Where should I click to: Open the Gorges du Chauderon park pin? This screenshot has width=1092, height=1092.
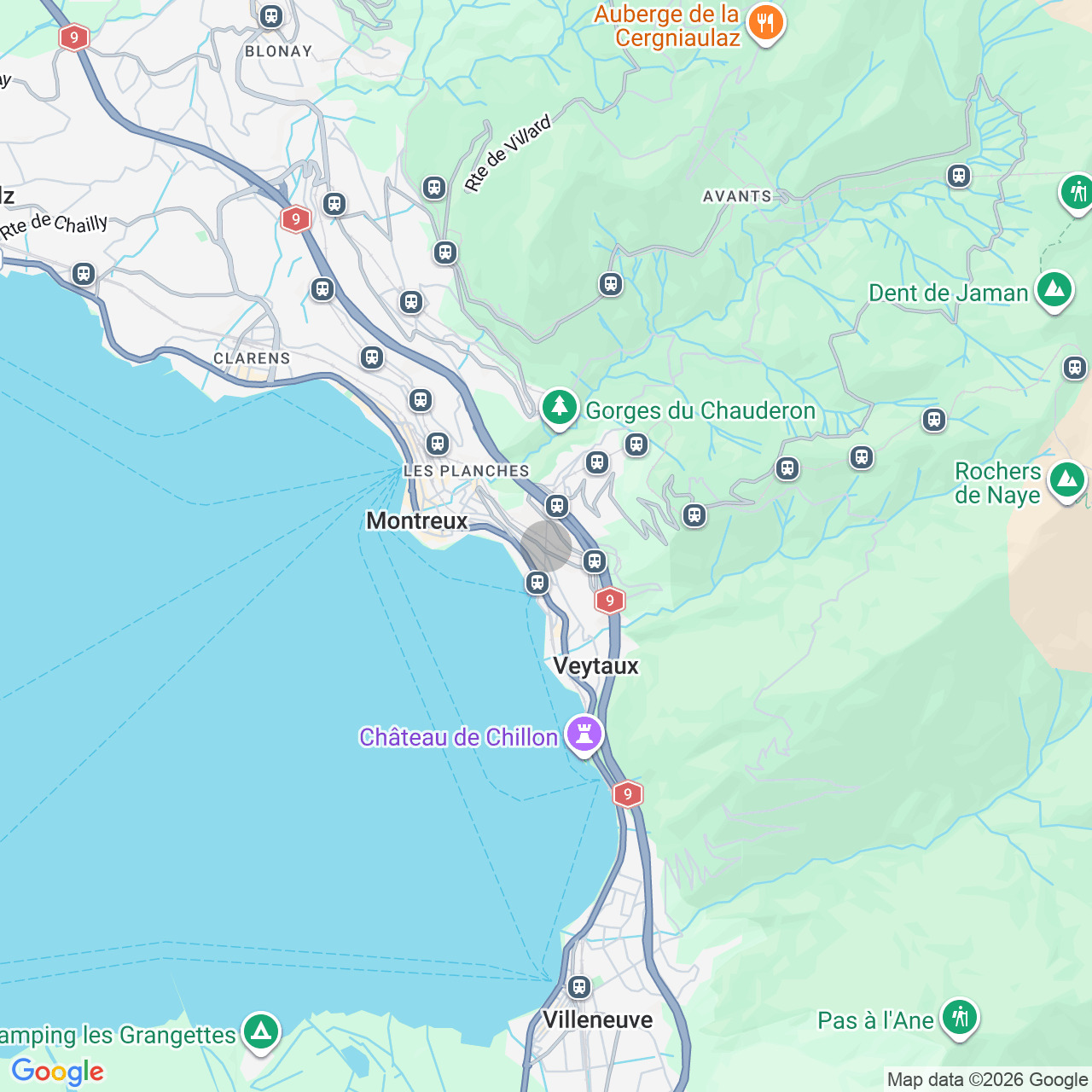click(560, 409)
